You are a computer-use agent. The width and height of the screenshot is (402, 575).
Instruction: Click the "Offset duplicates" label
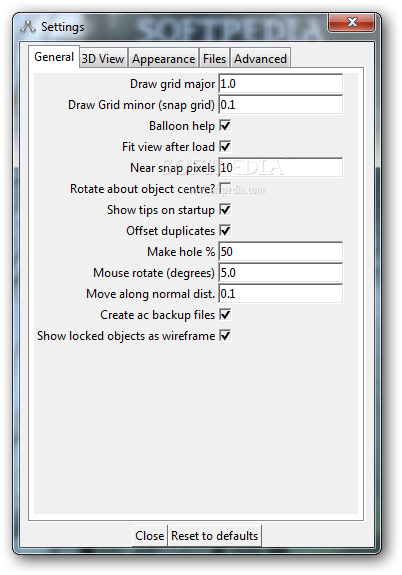[171, 231]
